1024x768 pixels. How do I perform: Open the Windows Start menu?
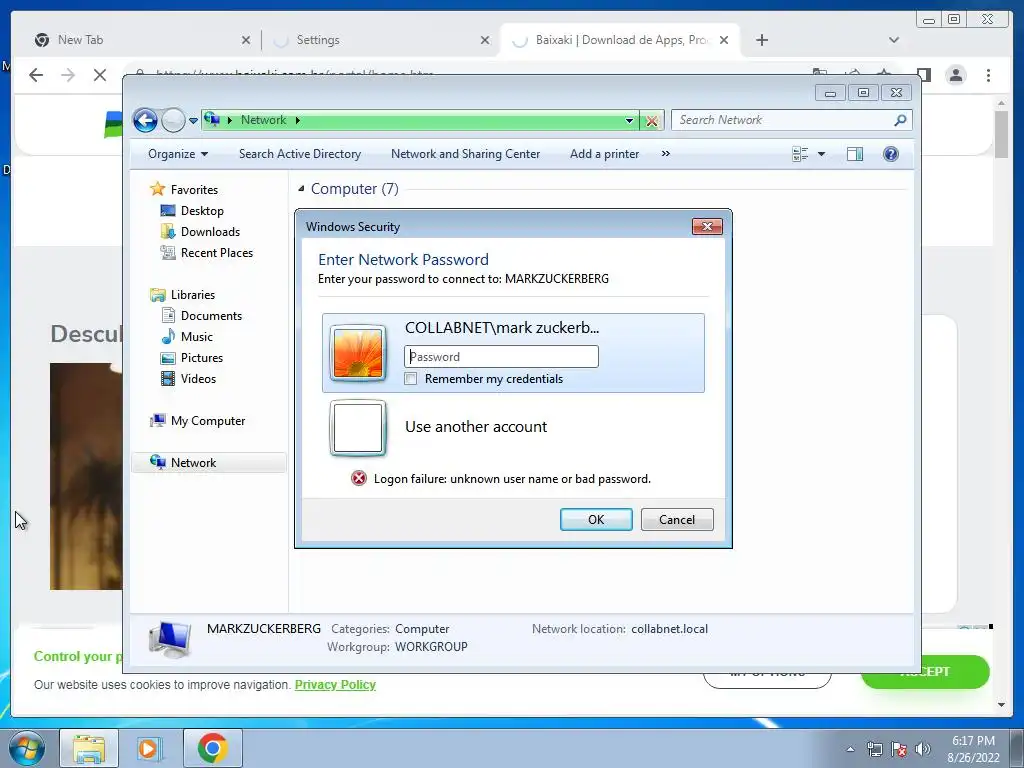[x=26, y=748]
